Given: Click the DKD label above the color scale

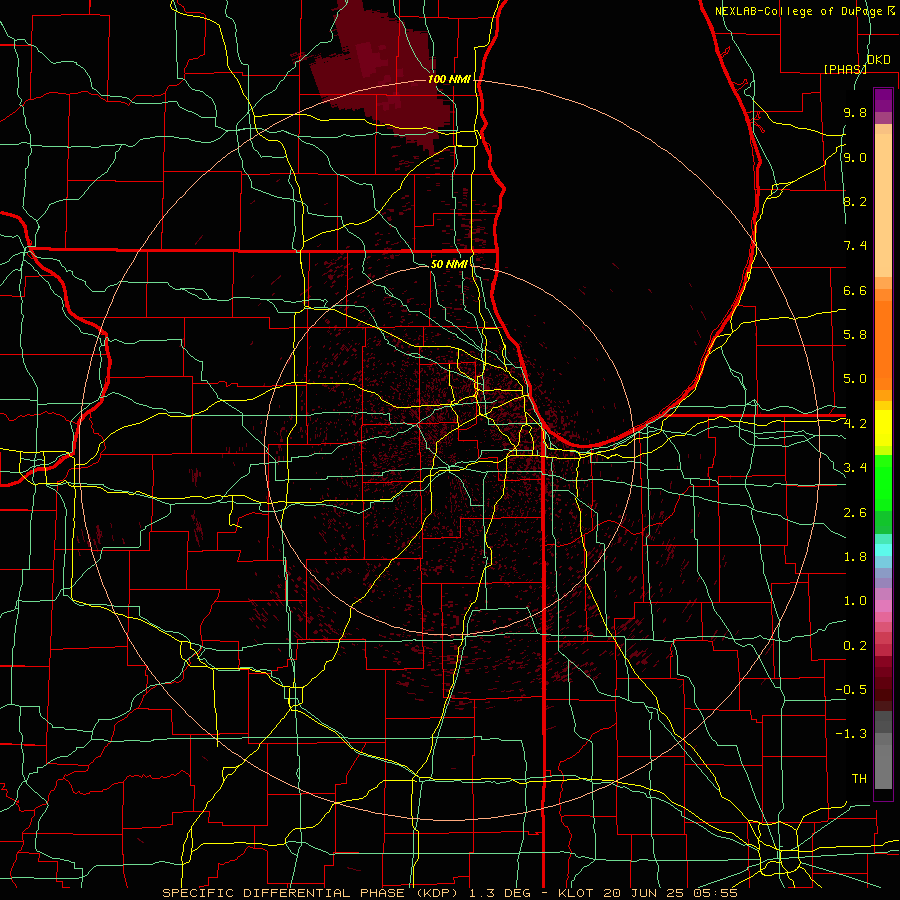Looking at the screenshot, I should 878,60.
